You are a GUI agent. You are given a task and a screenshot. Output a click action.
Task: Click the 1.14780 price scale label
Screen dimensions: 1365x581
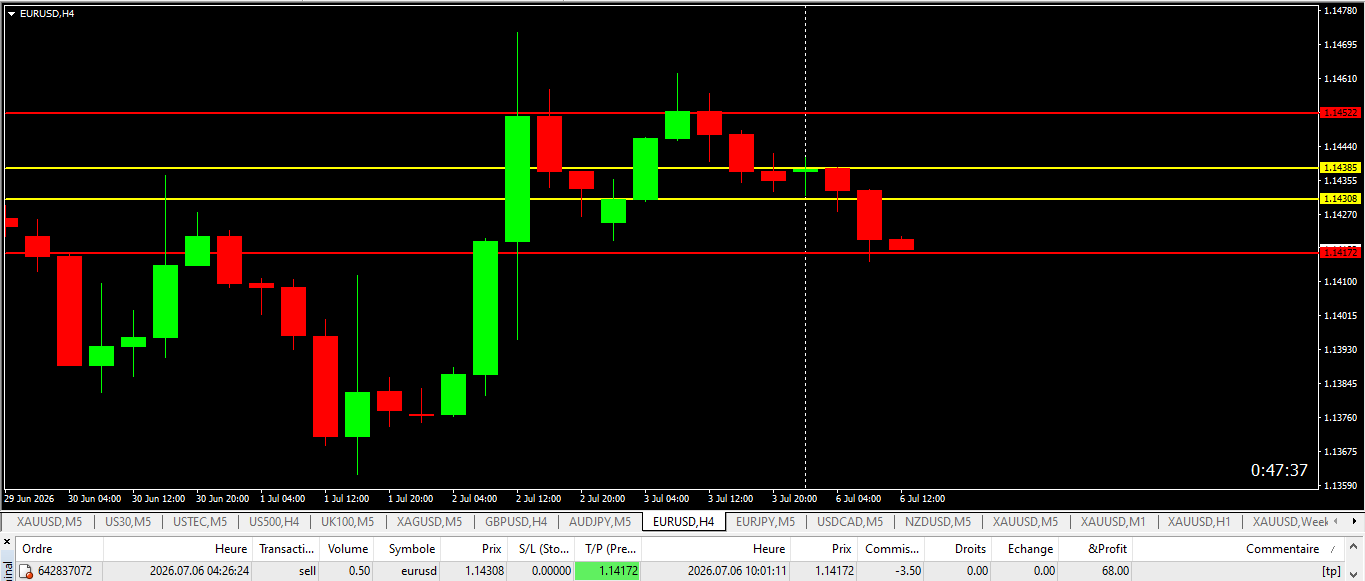(1340, 11)
